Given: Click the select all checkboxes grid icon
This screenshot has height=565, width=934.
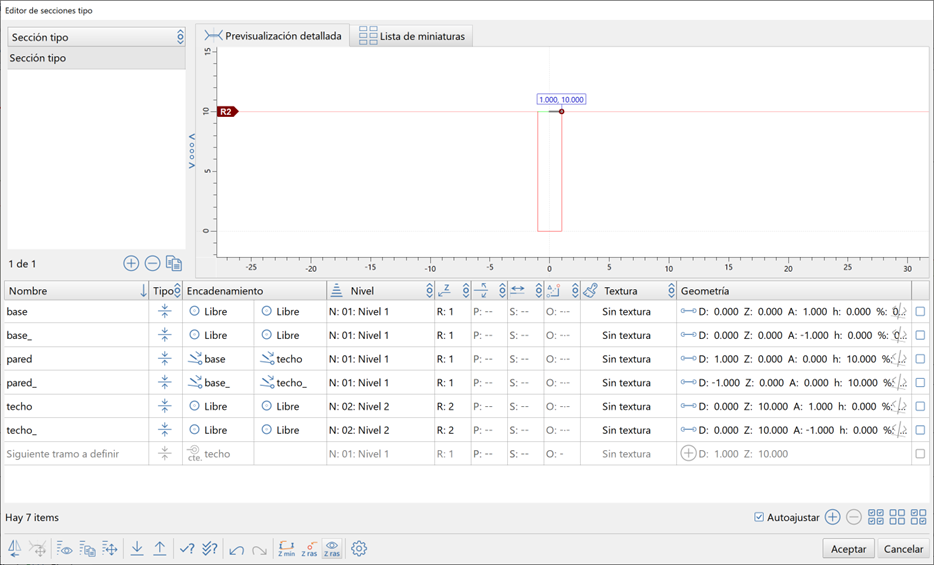Looking at the screenshot, I should pos(876,517).
